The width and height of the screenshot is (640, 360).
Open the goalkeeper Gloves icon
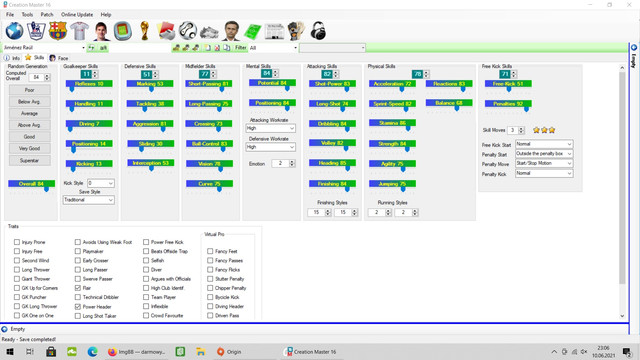(x=296, y=31)
